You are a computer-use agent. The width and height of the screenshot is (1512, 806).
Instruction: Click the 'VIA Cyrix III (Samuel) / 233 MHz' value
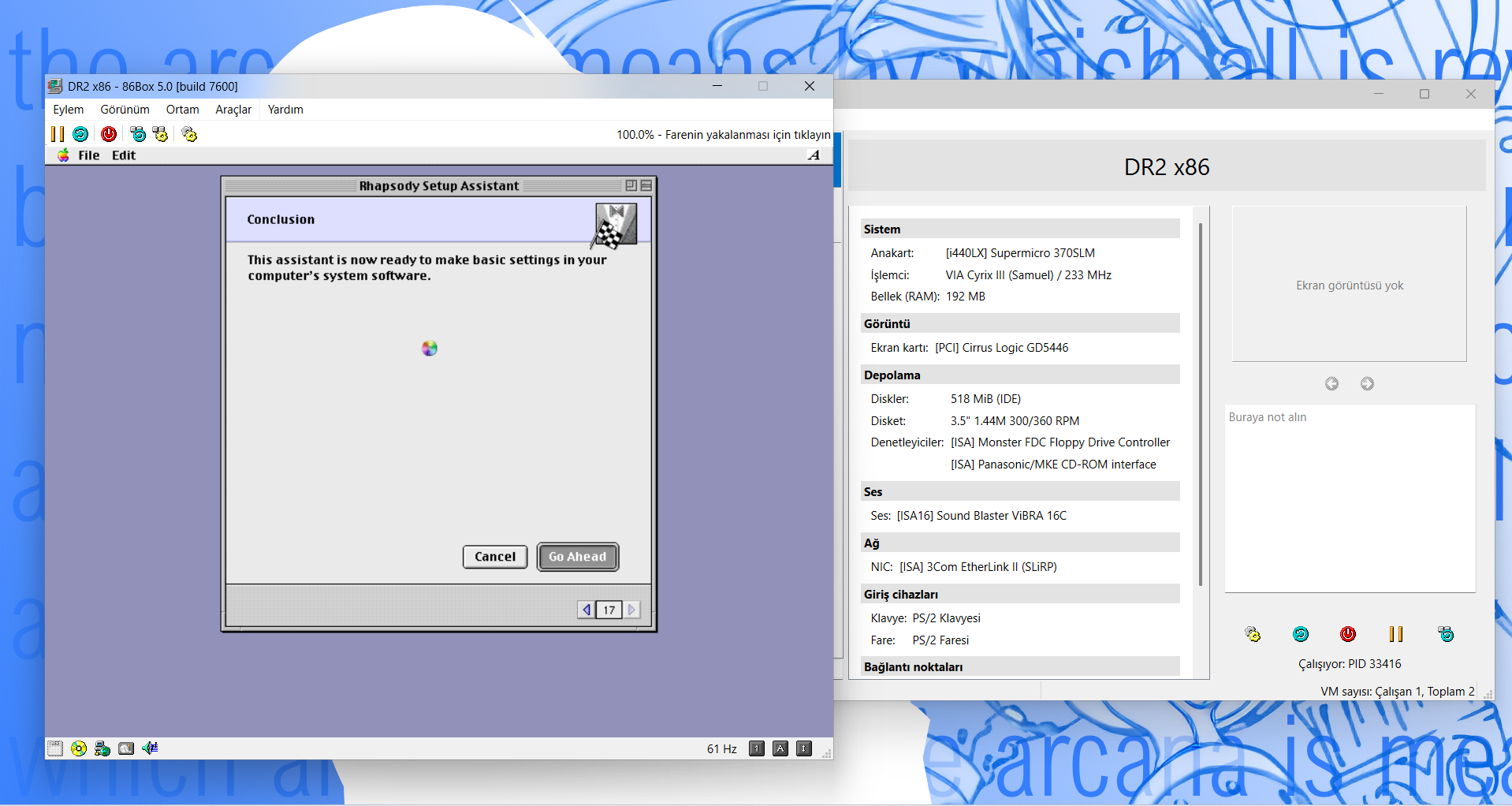1029,275
